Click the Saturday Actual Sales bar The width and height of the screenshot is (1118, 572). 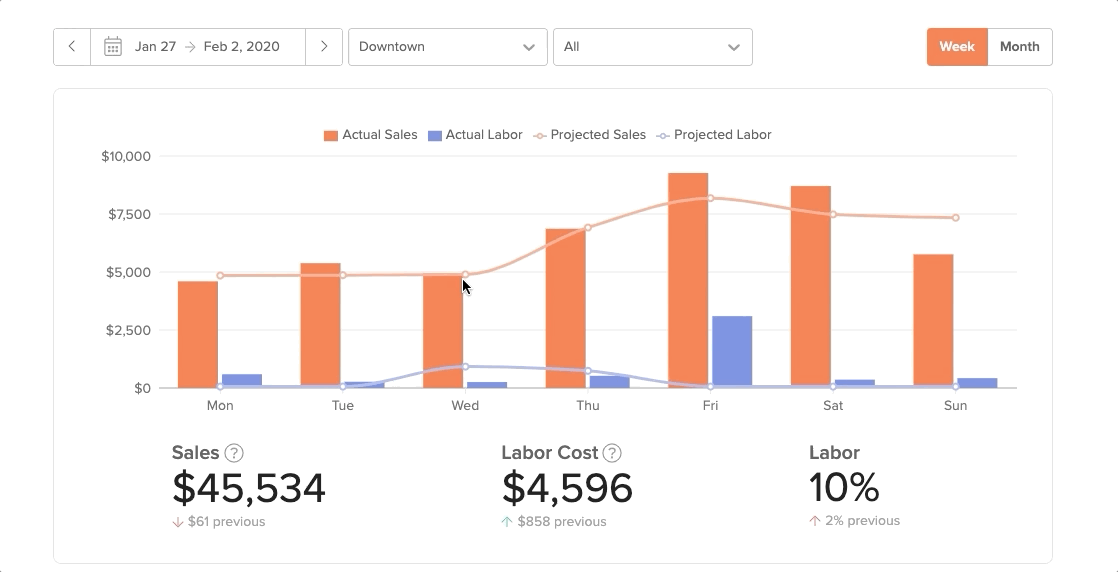coord(810,286)
